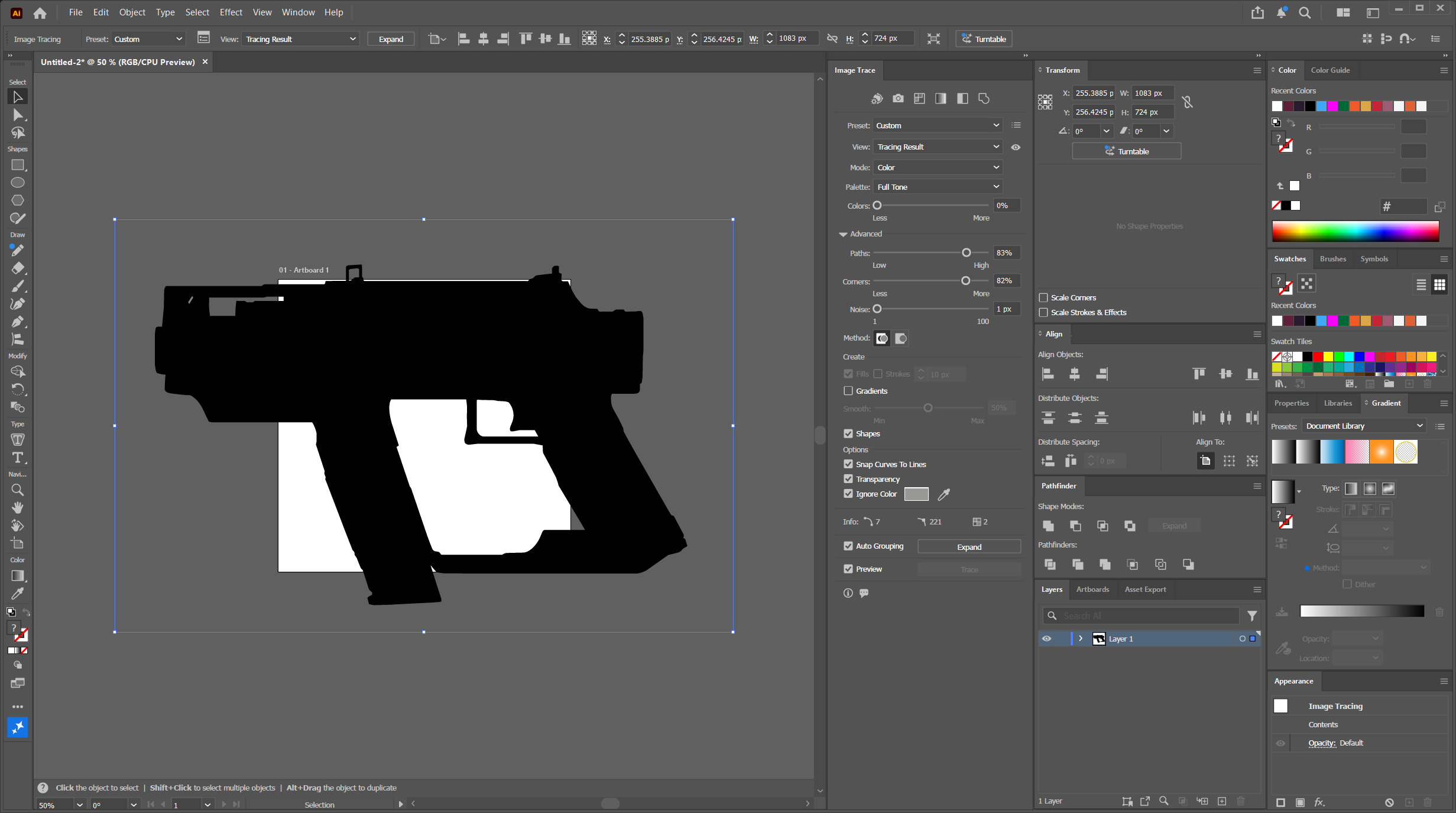Open the zoom level 50% dropdown
The image size is (1456, 813).
pyautogui.click(x=79, y=805)
